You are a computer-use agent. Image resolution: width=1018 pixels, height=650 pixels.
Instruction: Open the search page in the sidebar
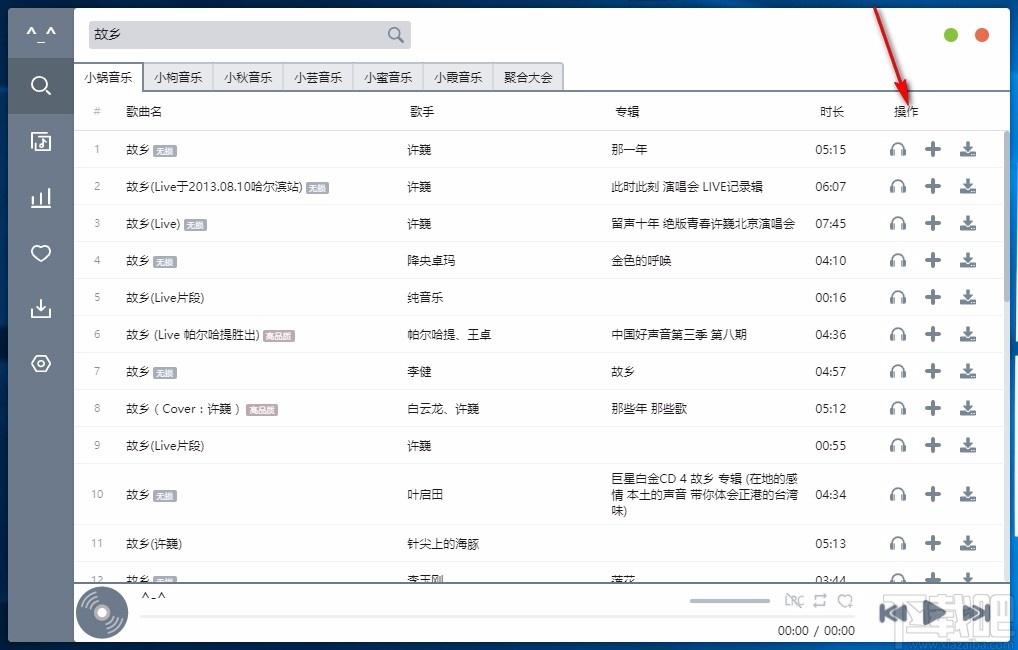coord(41,86)
